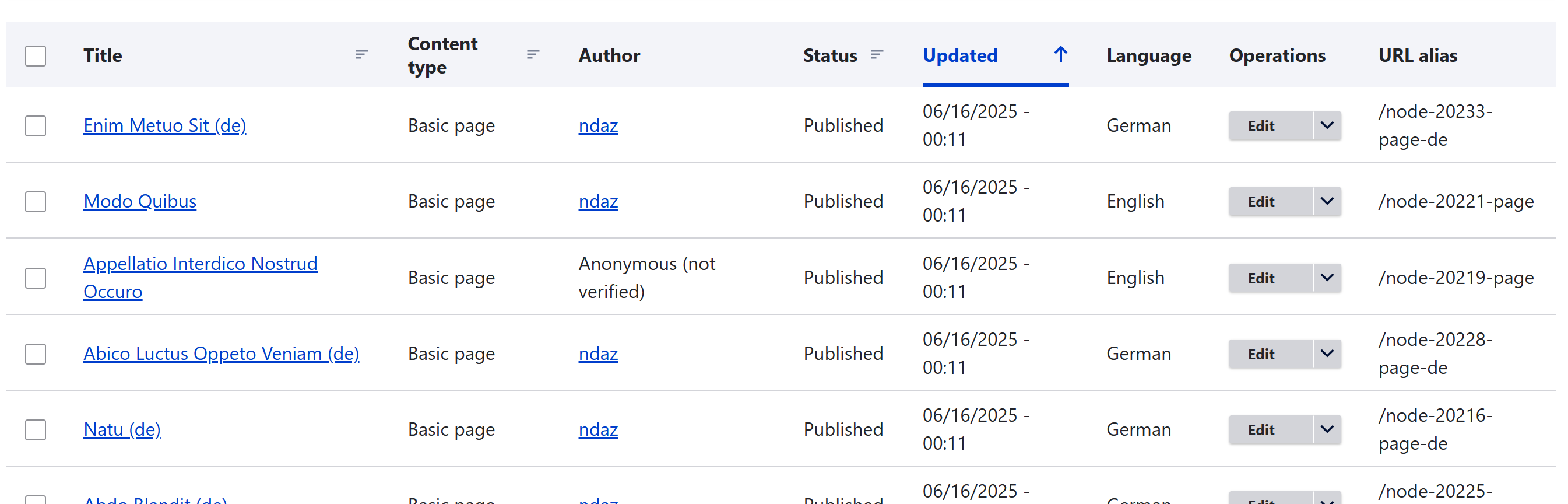Sort by the Title column header
The width and height of the screenshot is (1568, 504).
tap(103, 55)
